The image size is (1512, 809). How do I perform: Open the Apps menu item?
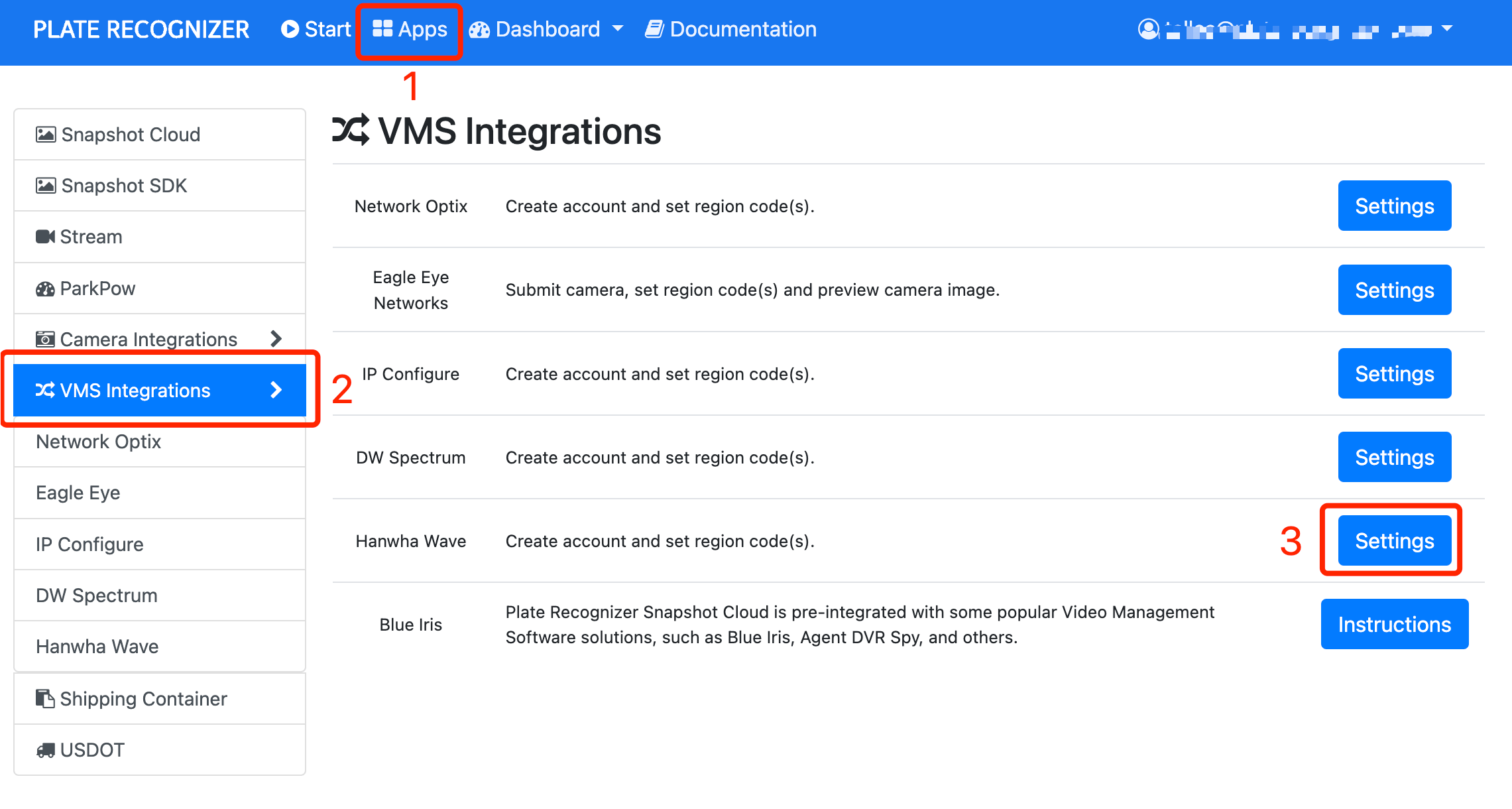(410, 29)
